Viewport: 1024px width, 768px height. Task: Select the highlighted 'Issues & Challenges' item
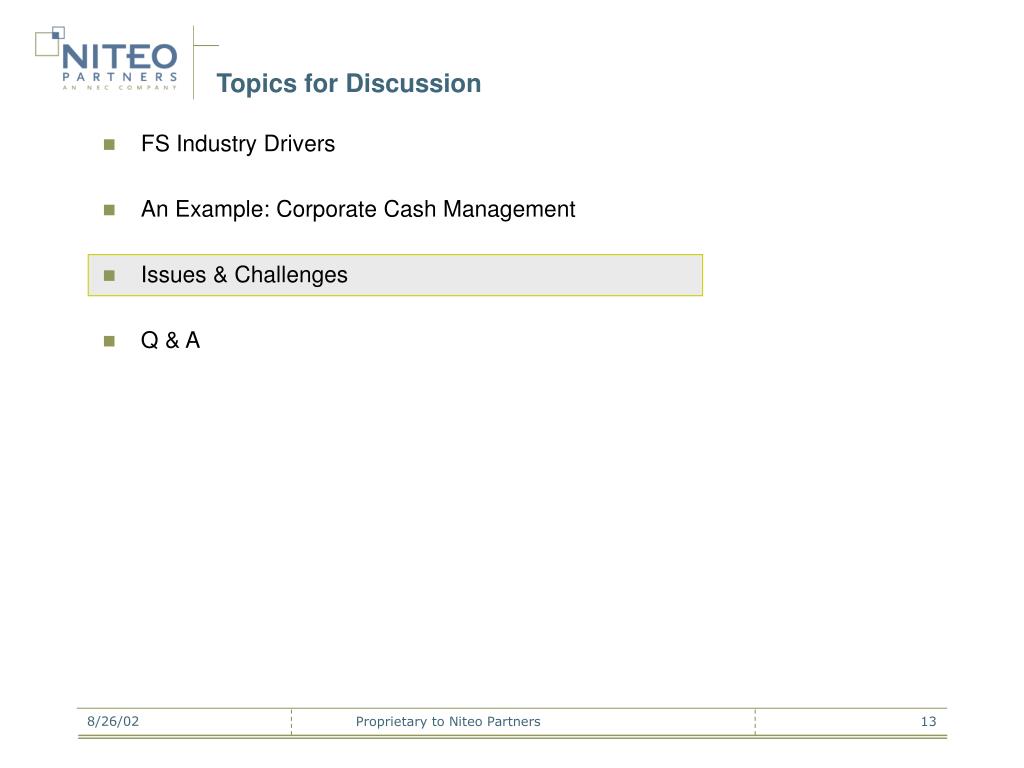tap(395, 275)
